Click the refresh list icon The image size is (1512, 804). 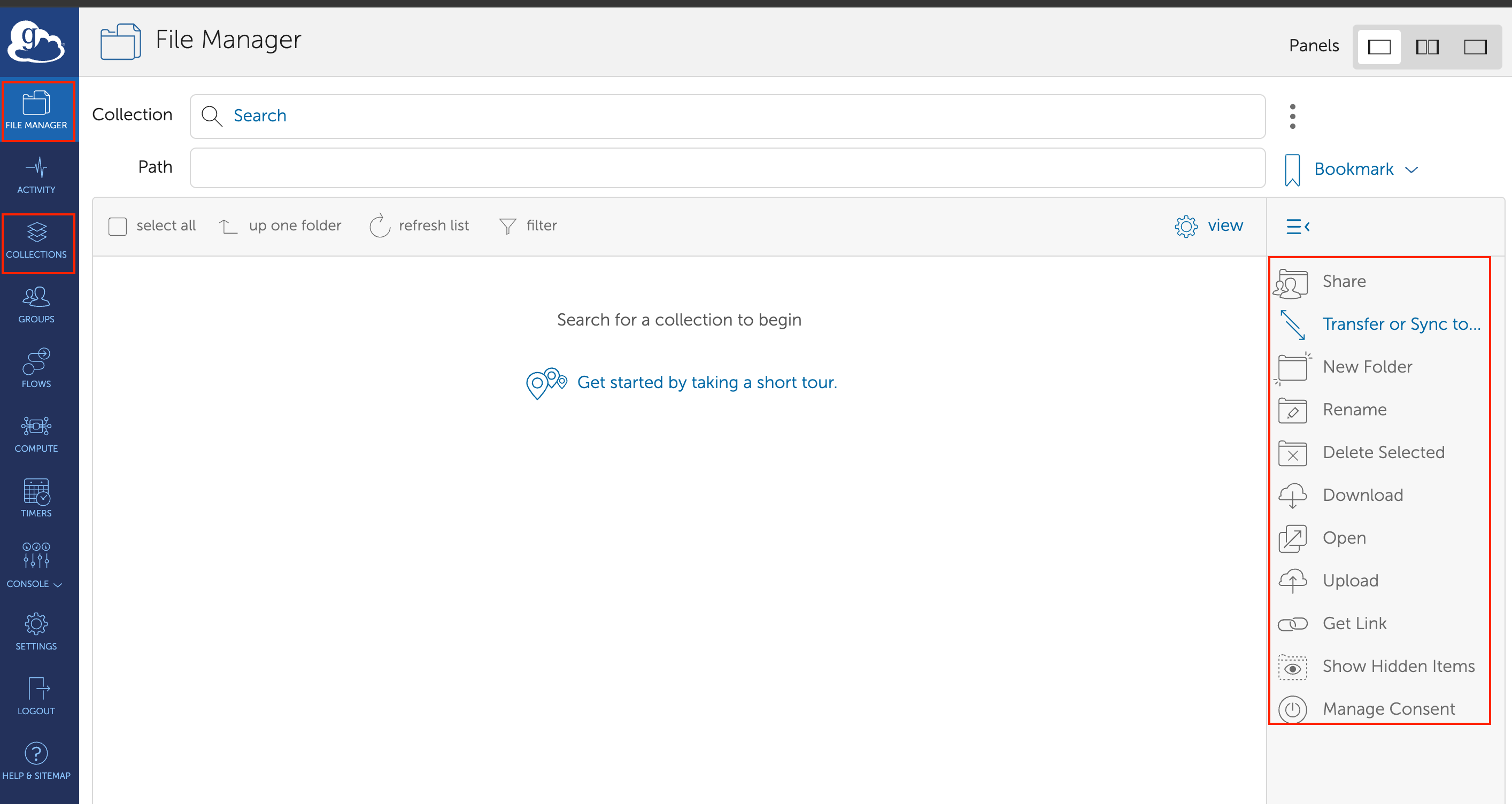pos(380,226)
